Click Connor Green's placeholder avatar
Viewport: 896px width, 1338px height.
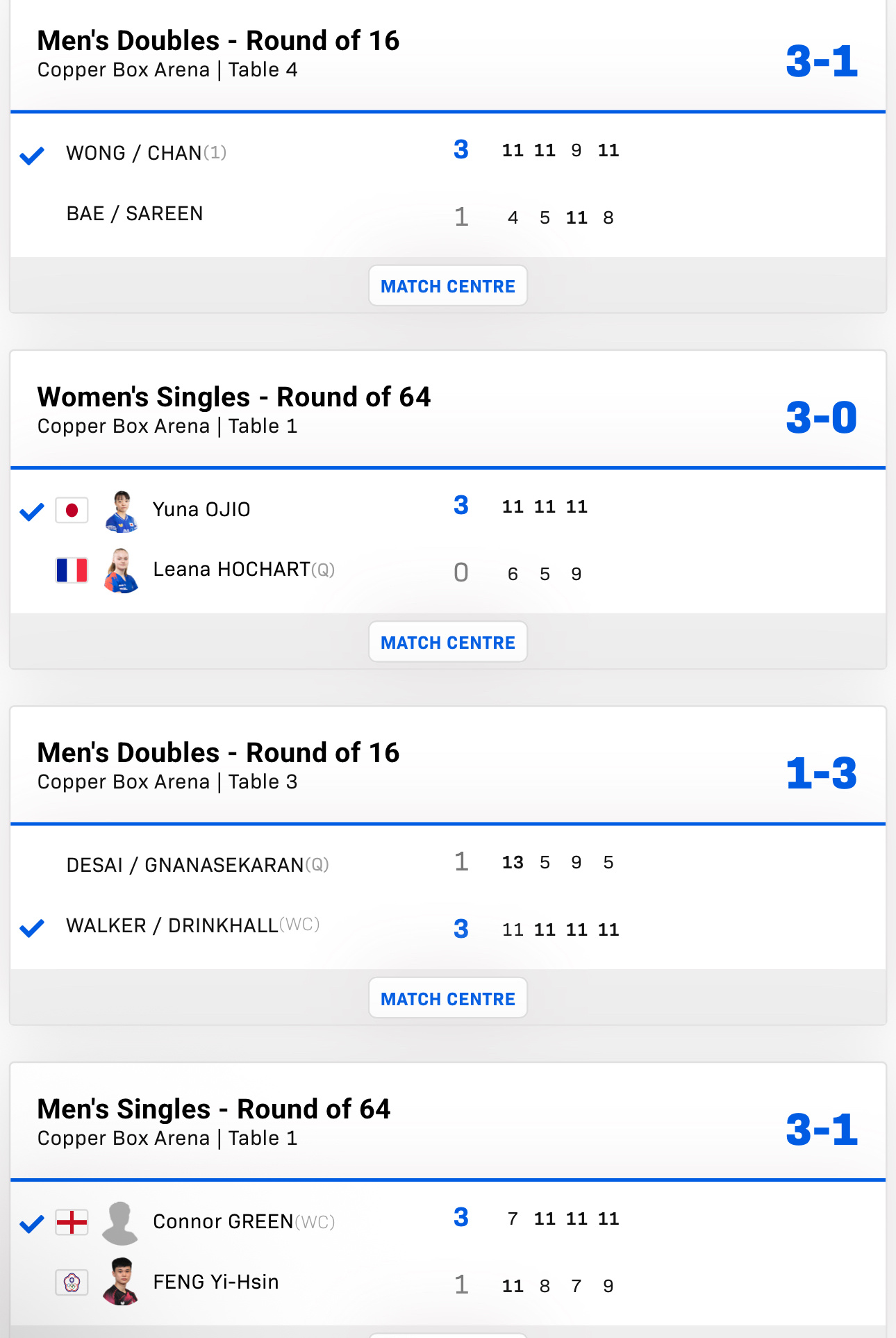120,1223
